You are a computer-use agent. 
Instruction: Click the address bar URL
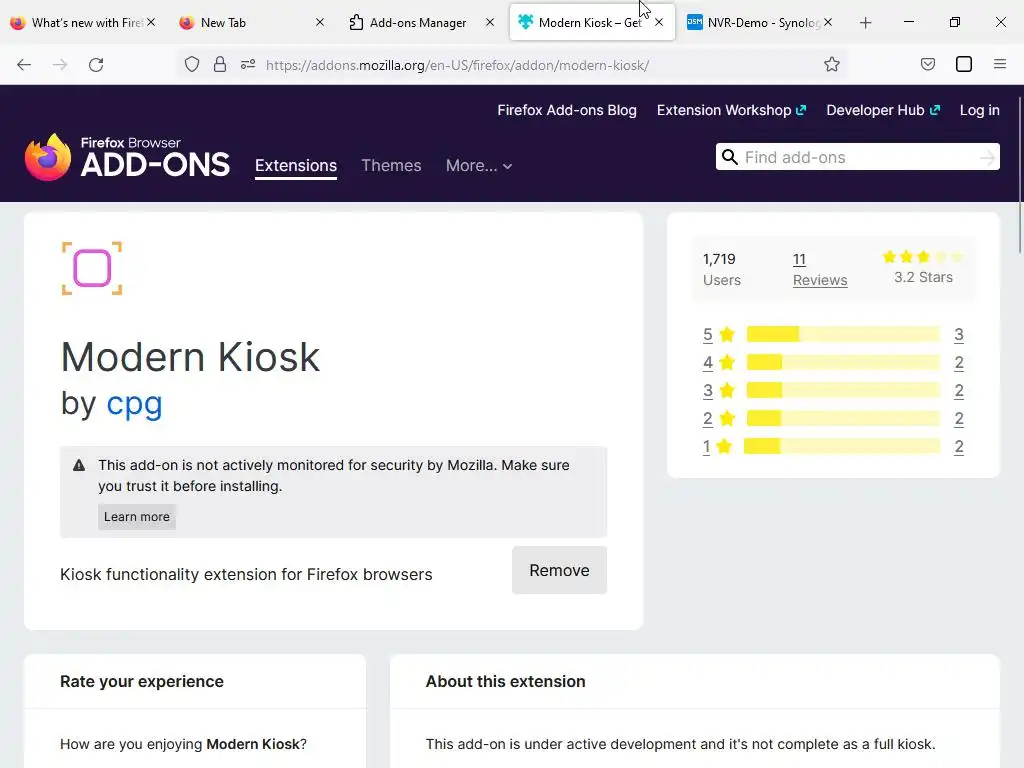pos(457,65)
